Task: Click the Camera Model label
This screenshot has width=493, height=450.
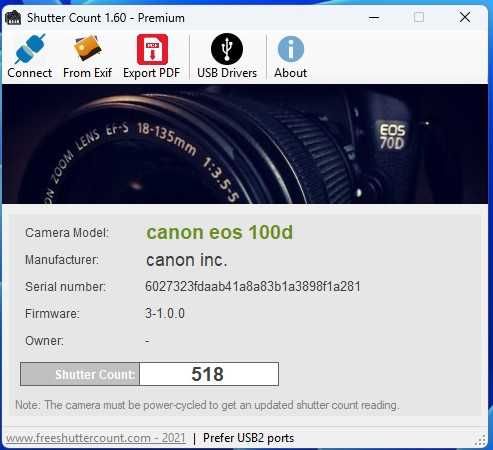Action: (67, 233)
